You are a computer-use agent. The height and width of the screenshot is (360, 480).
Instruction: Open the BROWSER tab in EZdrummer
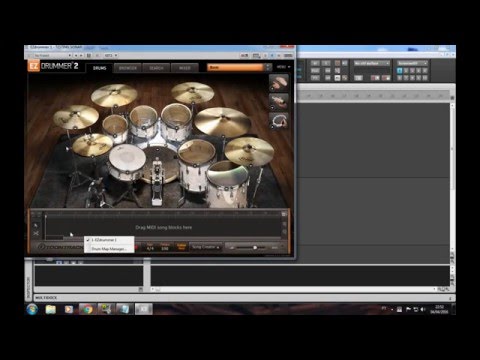[128, 68]
